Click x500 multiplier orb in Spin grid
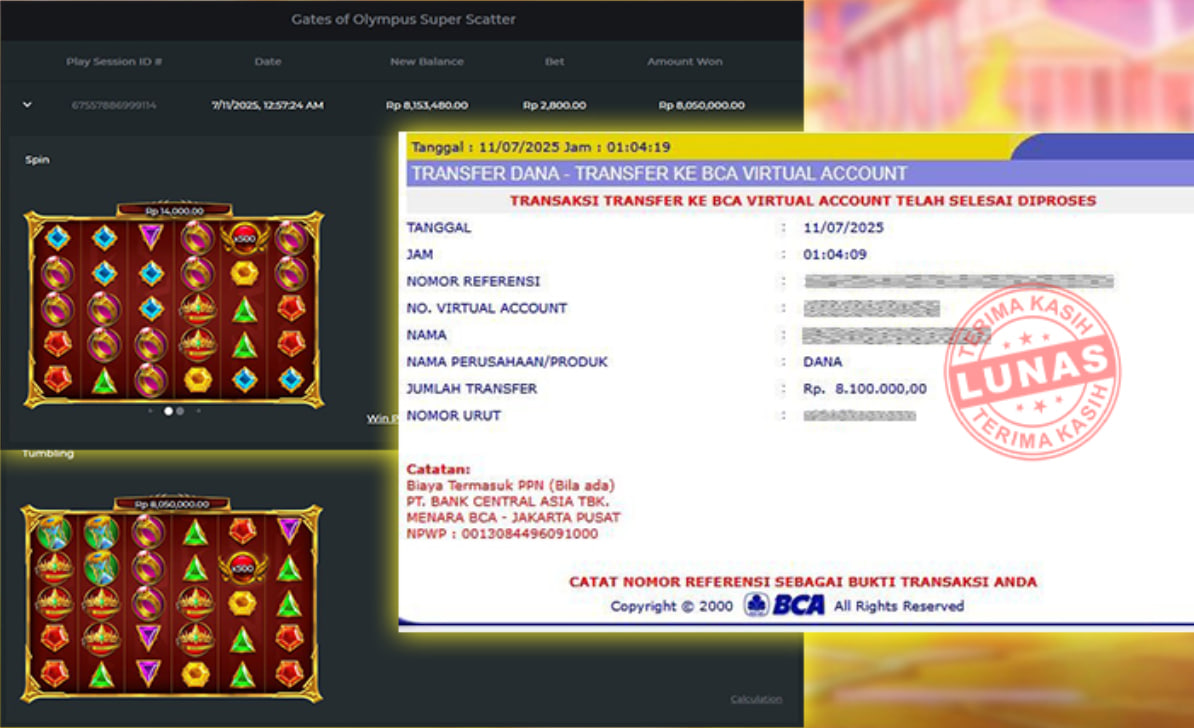This screenshot has height=728, width=1194. (x=244, y=238)
